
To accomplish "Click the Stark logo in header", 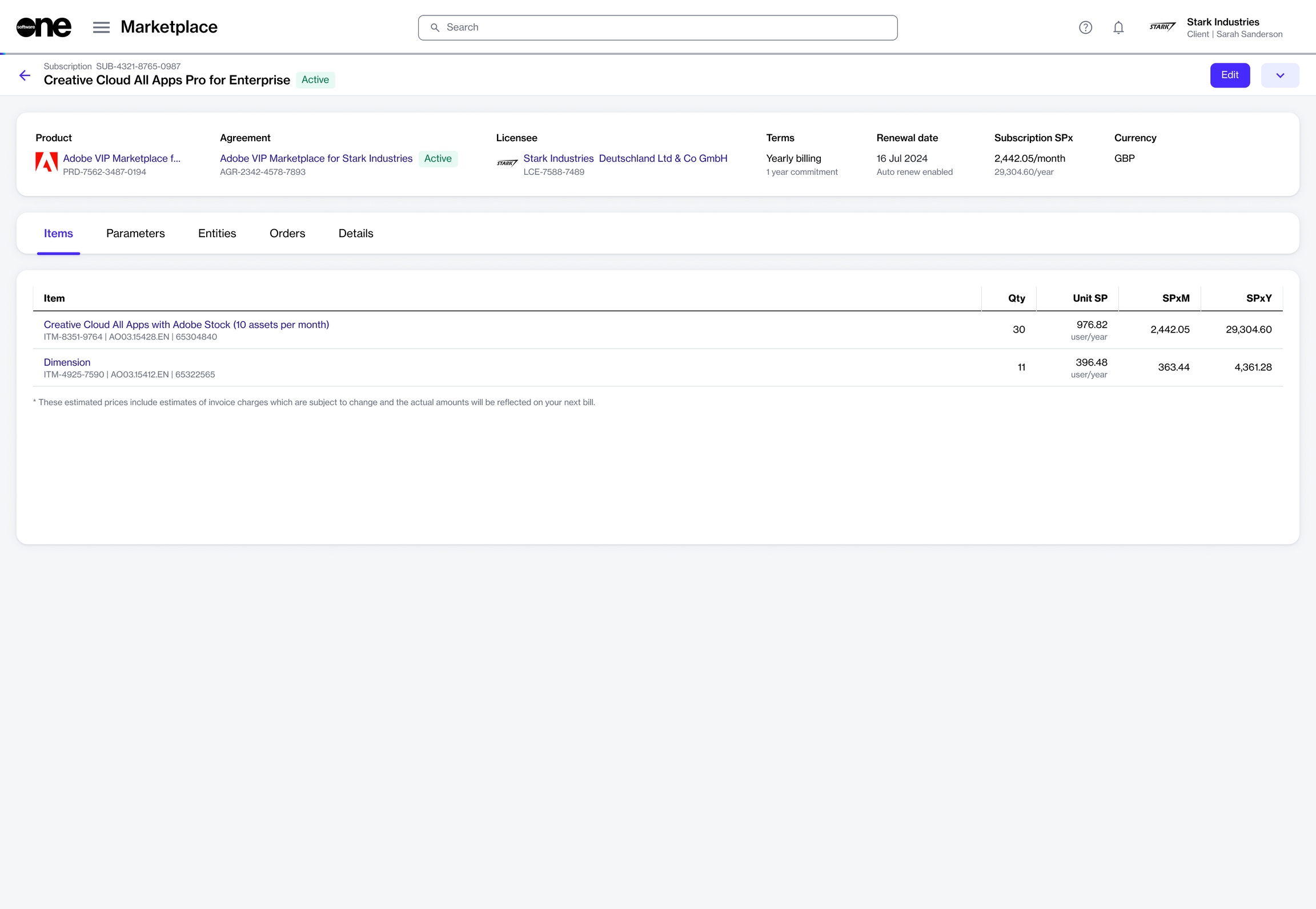I will tap(1162, 27).
